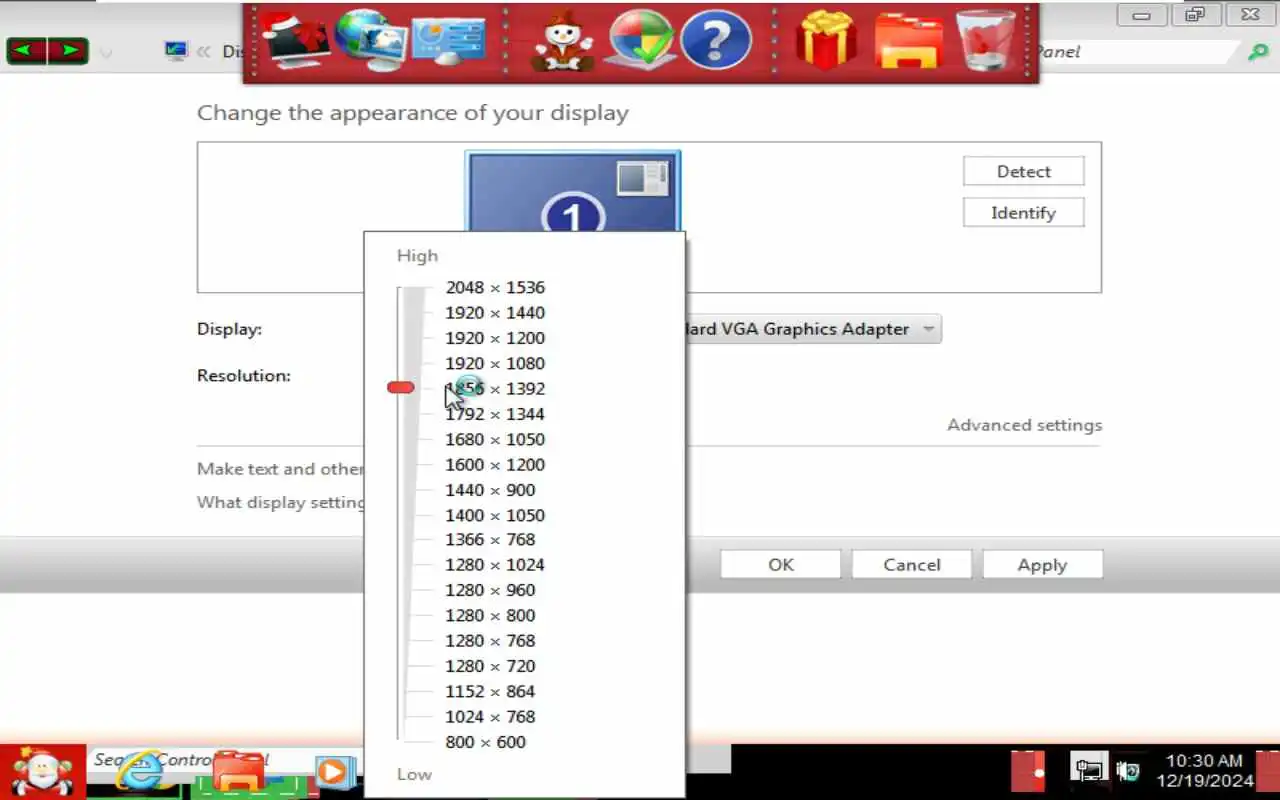Viewport: 1280px width, 800px height.
Task: Click the Cancel button
Action: 911,564
